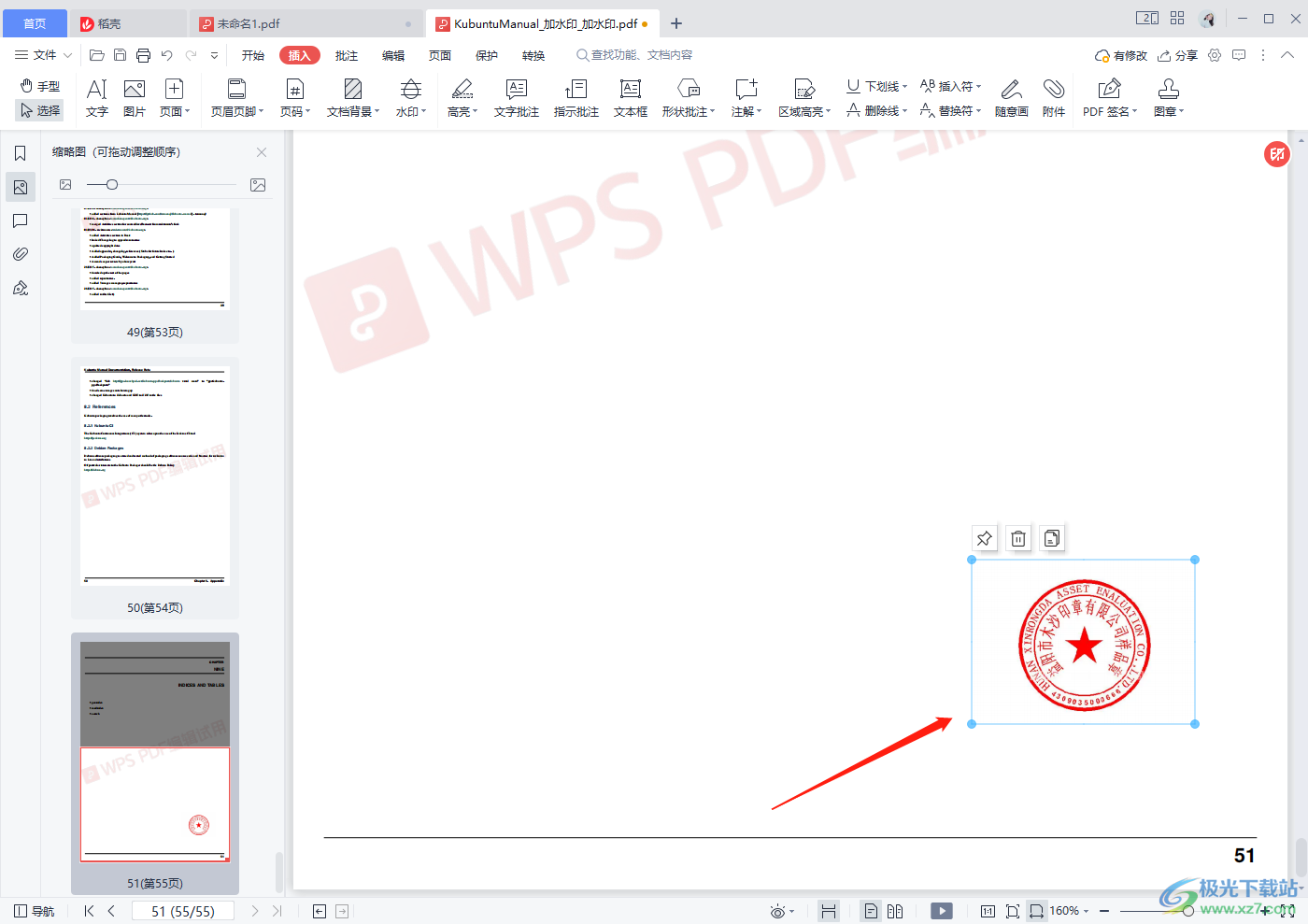The width and height of the screenshot is (1308, 924).
Task: Open the signature panel in sidebar
Action: click(20, 288)
